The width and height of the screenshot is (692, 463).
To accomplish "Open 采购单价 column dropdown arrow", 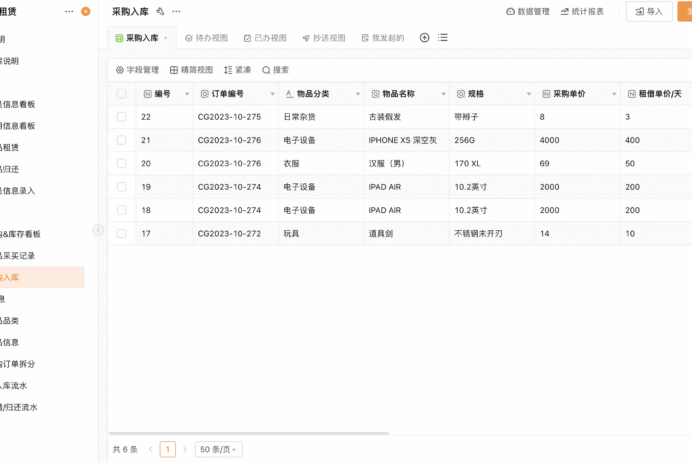I will coord(614,94).
